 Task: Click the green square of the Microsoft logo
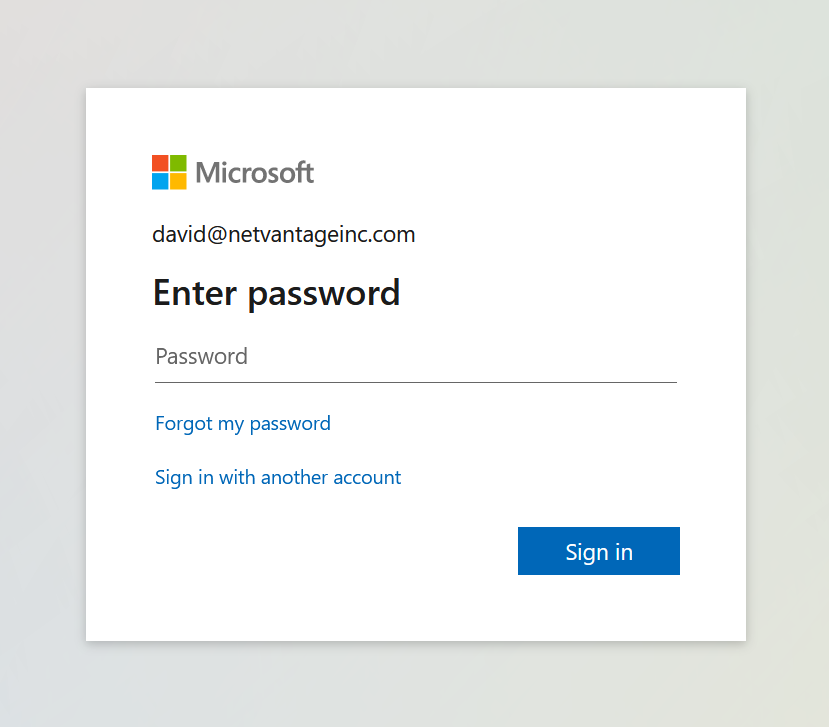click(178, 163)
